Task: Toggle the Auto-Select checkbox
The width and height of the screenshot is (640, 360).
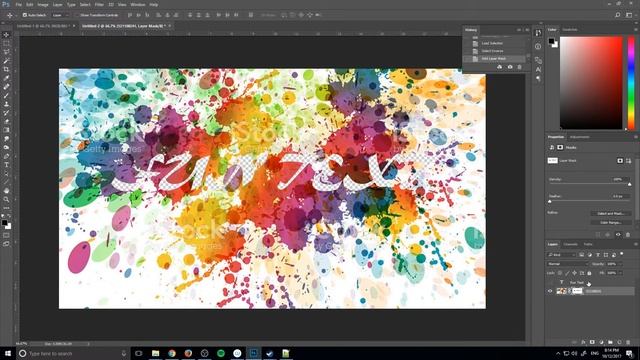Action: [x=24, y=15]
